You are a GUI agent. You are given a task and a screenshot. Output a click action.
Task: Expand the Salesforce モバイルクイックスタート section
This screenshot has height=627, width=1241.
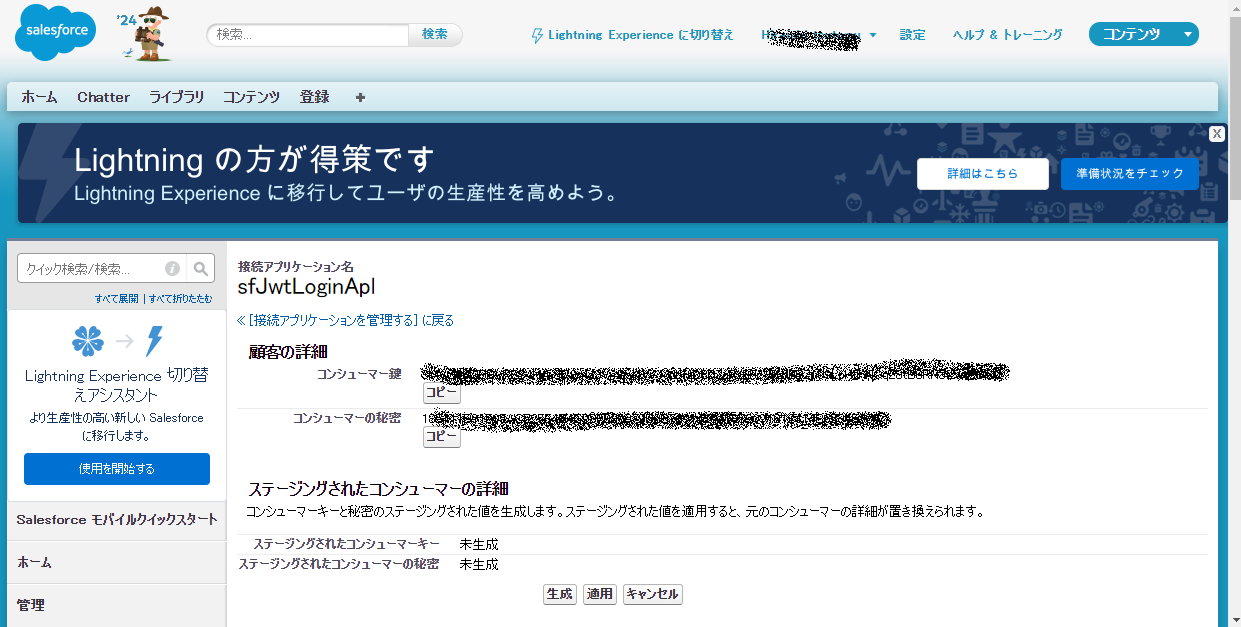click(x=117, y=520)
